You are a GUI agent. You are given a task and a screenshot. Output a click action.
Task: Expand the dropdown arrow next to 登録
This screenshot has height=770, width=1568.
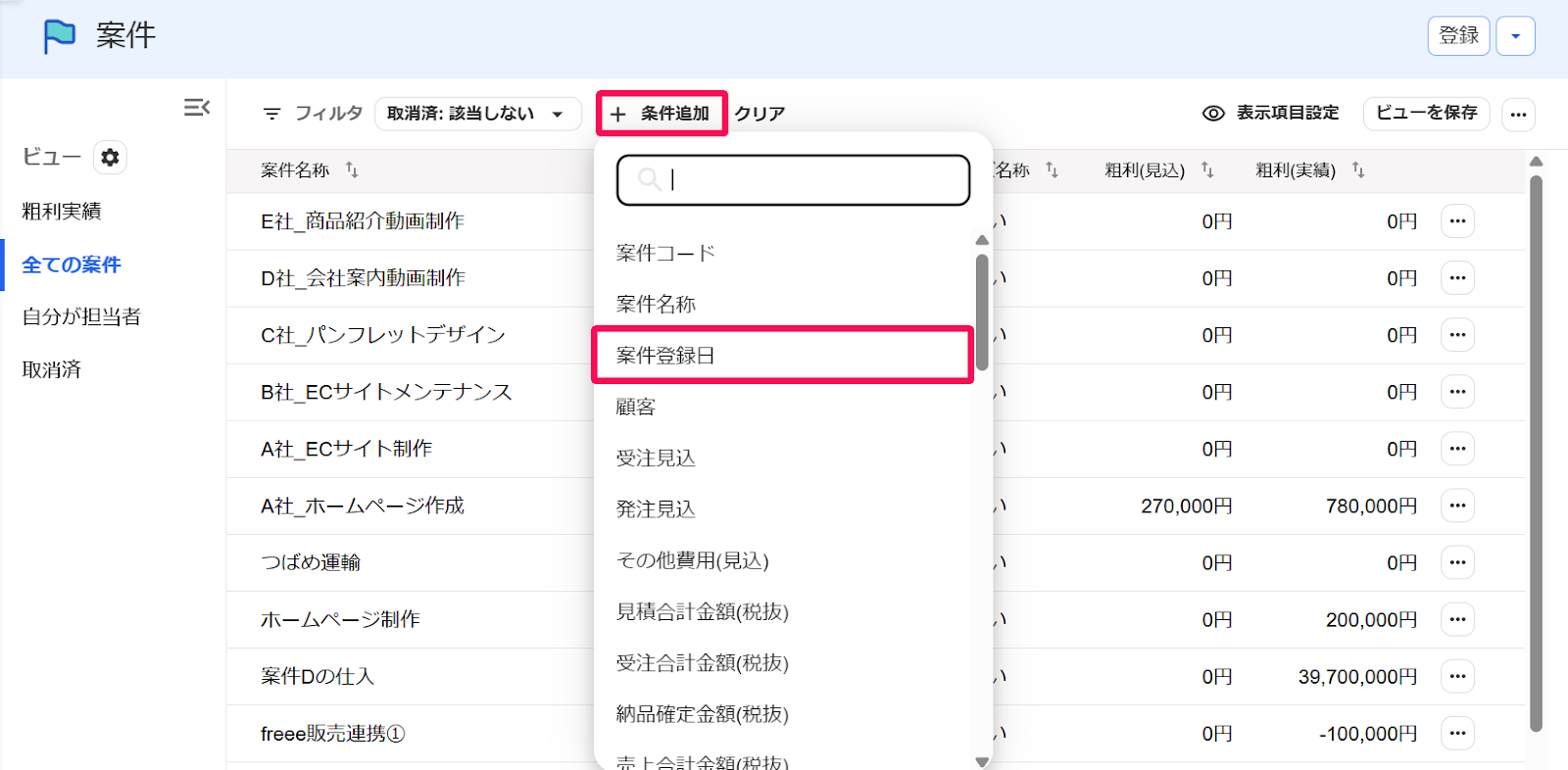[x=1516, y=36]
